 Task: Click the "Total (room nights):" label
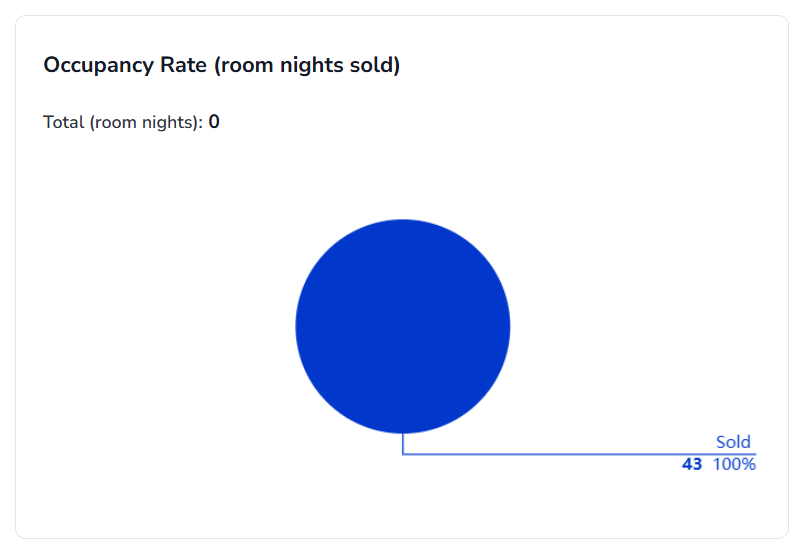click(x=123, y=123)
